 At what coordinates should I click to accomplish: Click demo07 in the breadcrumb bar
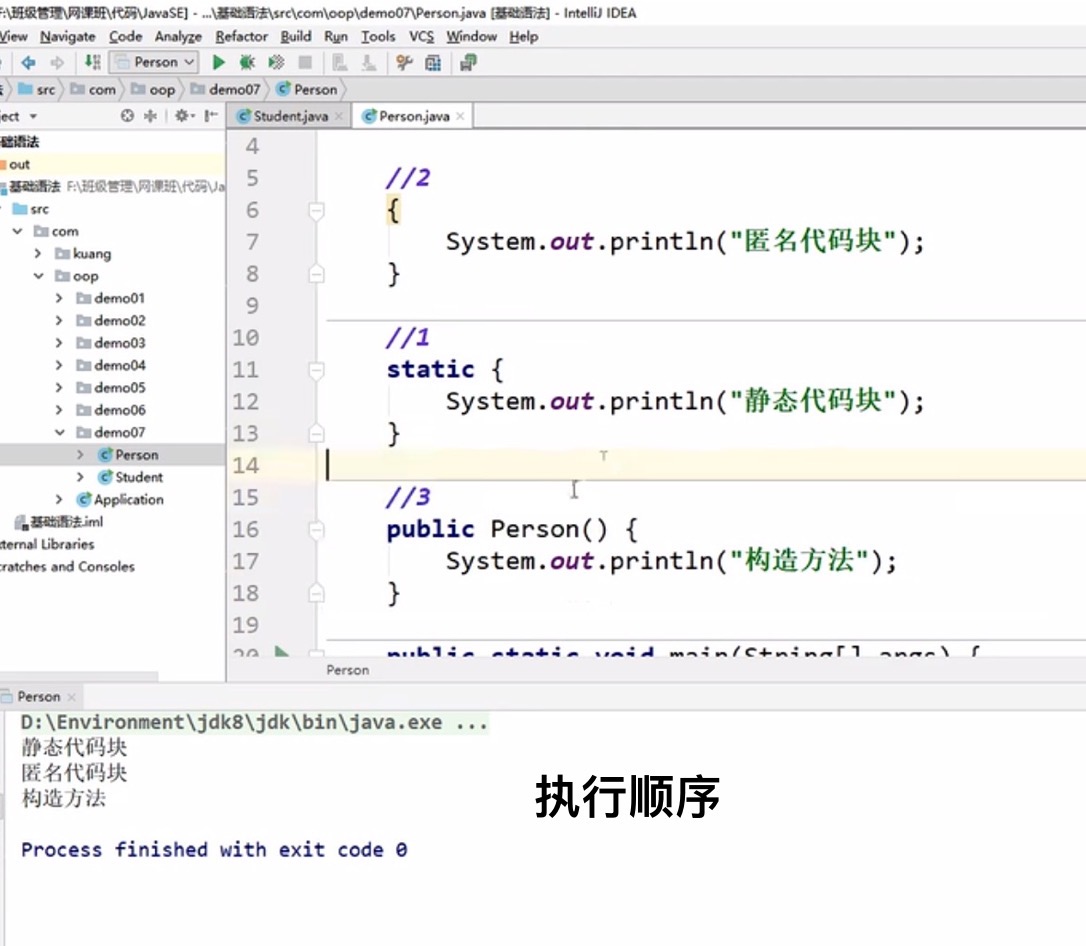[225, 89]
